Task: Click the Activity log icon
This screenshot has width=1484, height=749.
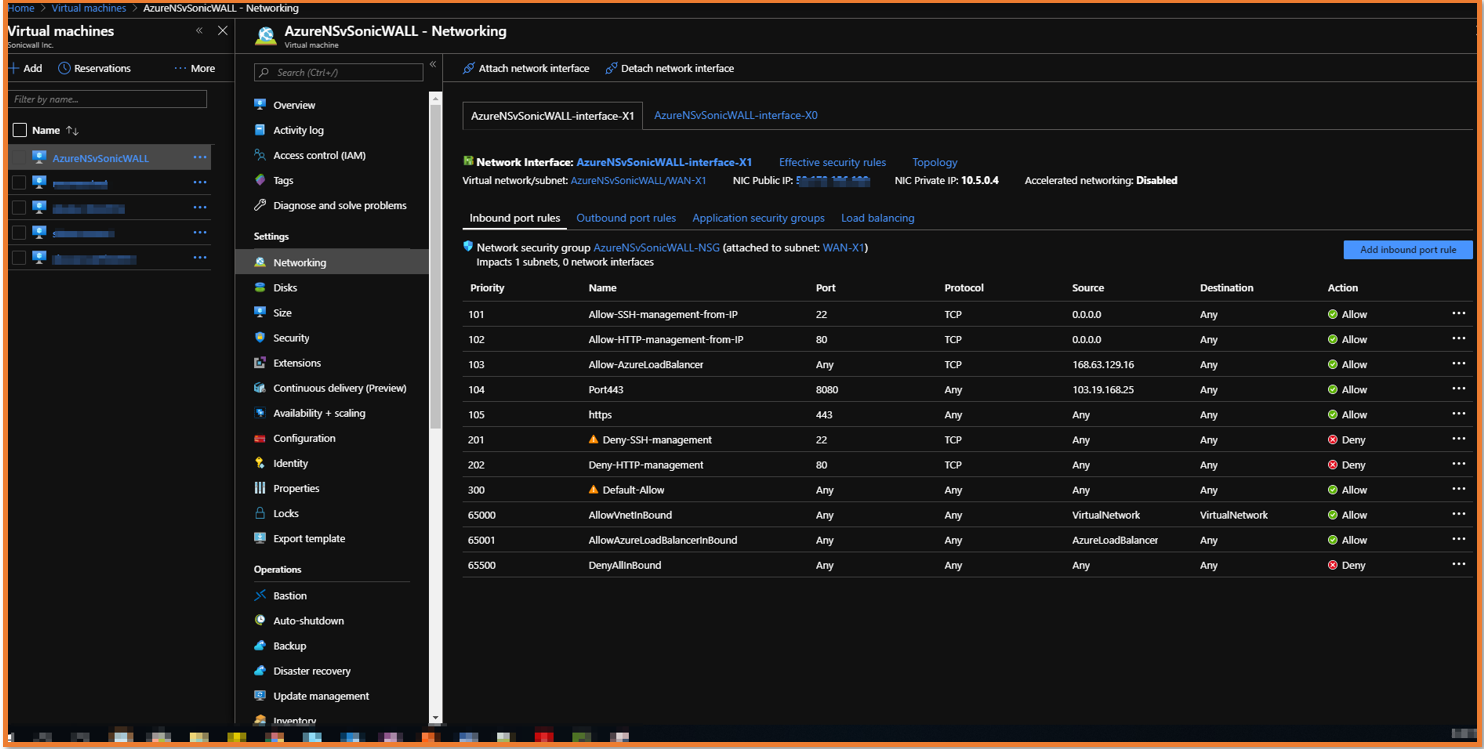Action: pyautogui.click(x=260, y=130)
